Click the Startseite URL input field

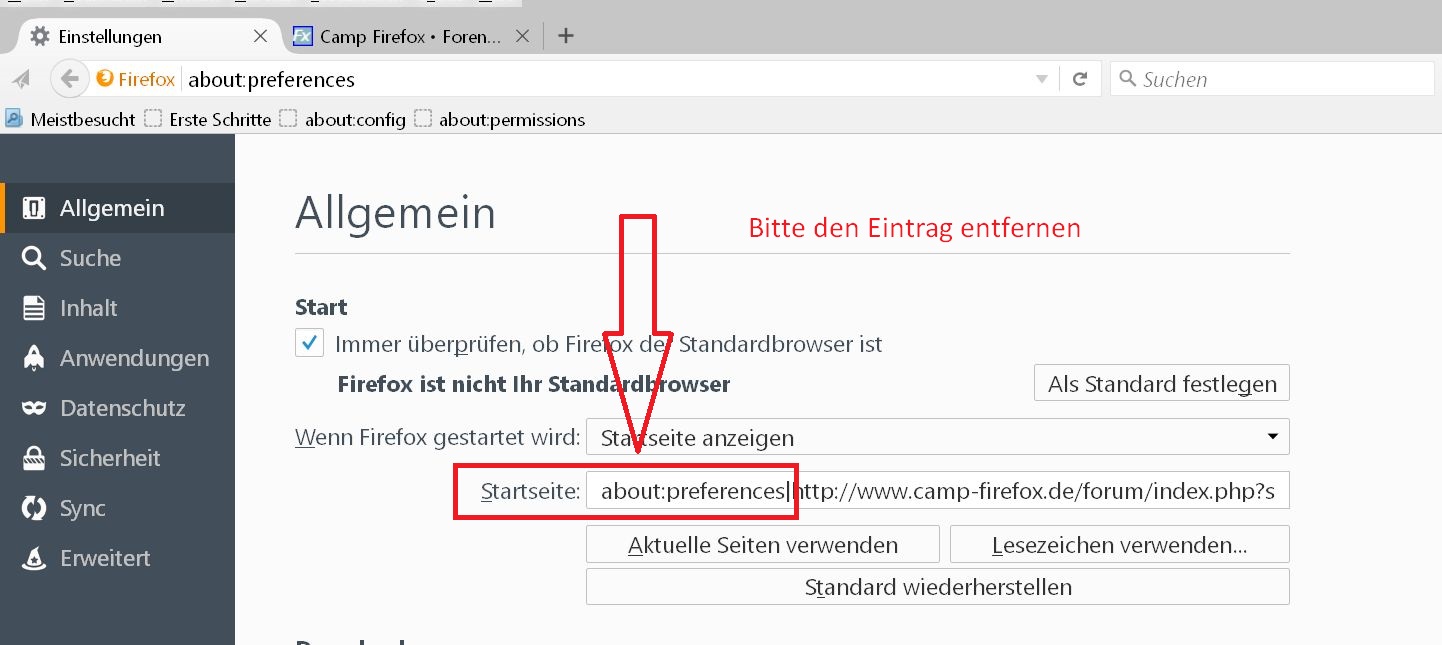[937, 491]
